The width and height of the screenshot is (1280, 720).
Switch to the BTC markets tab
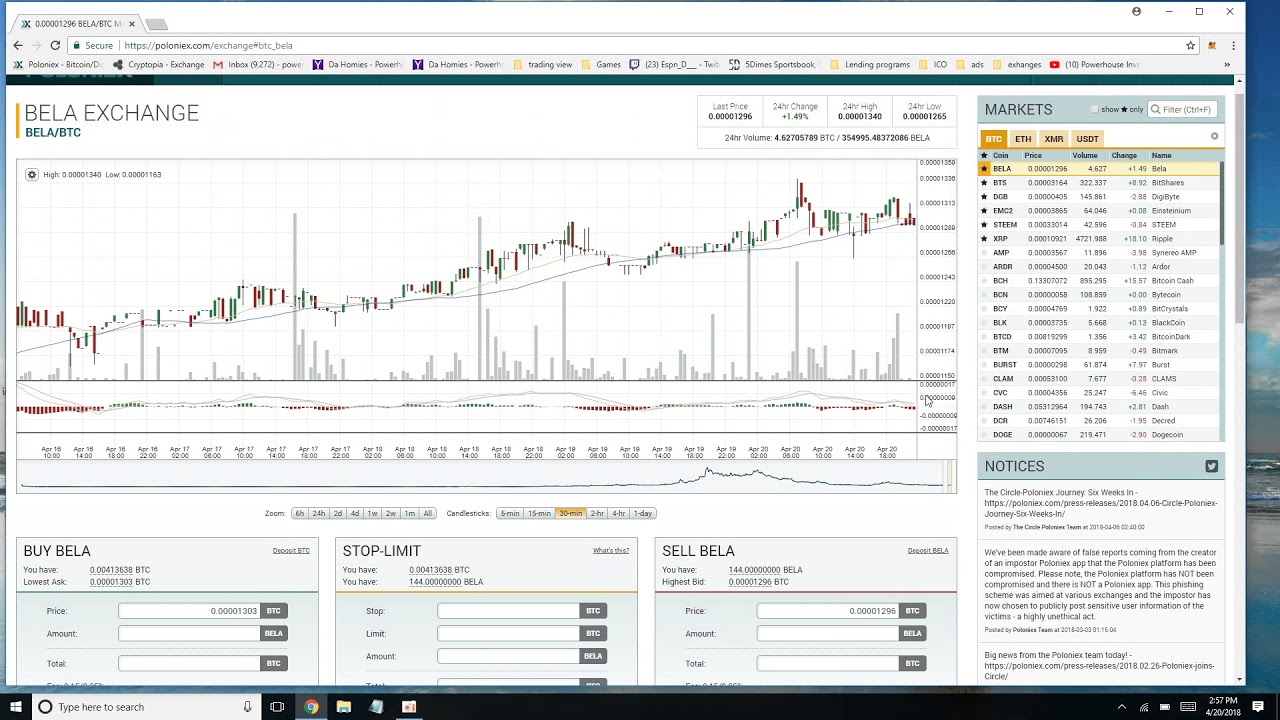click(993, 139)
